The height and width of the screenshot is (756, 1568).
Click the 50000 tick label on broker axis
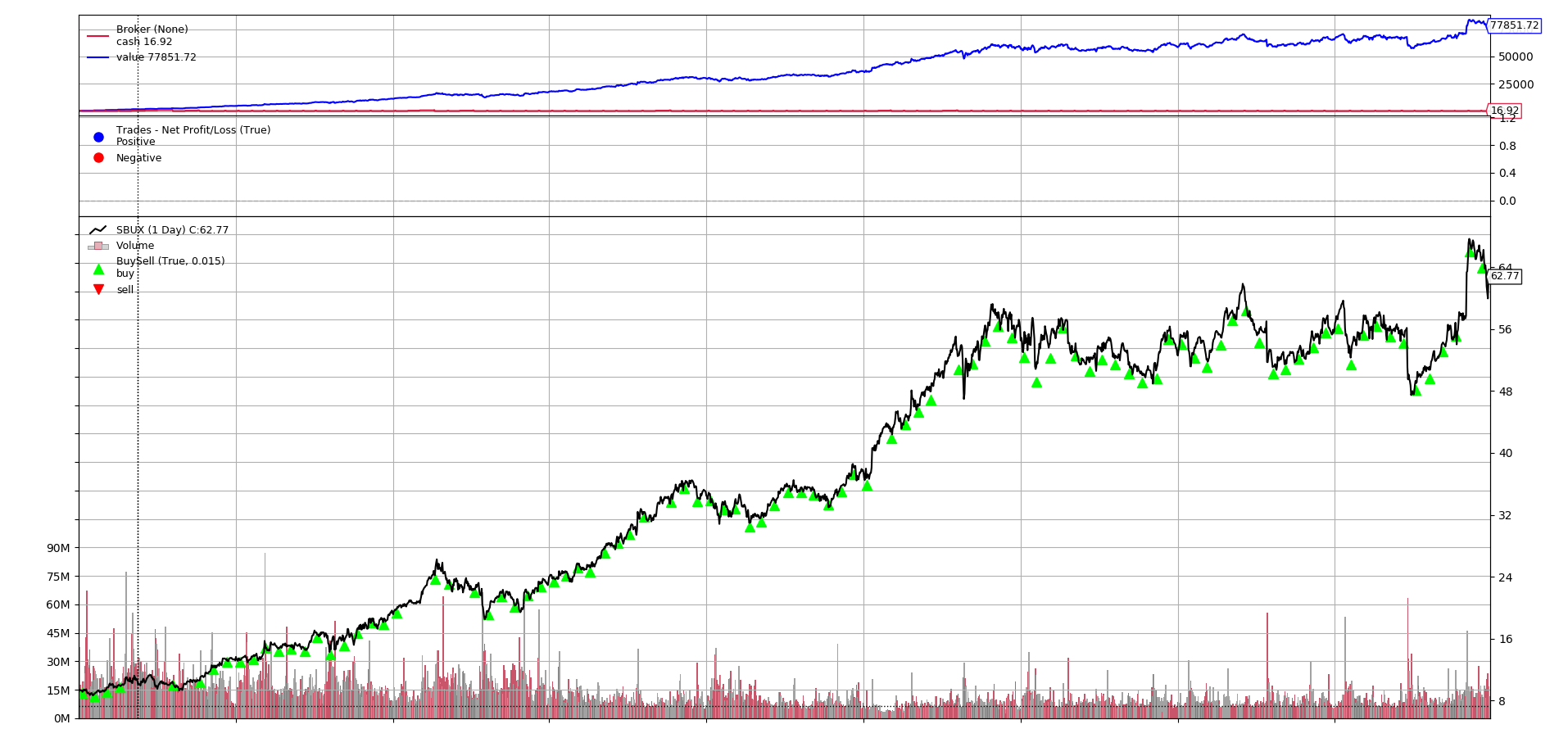tap(1516, 57)
